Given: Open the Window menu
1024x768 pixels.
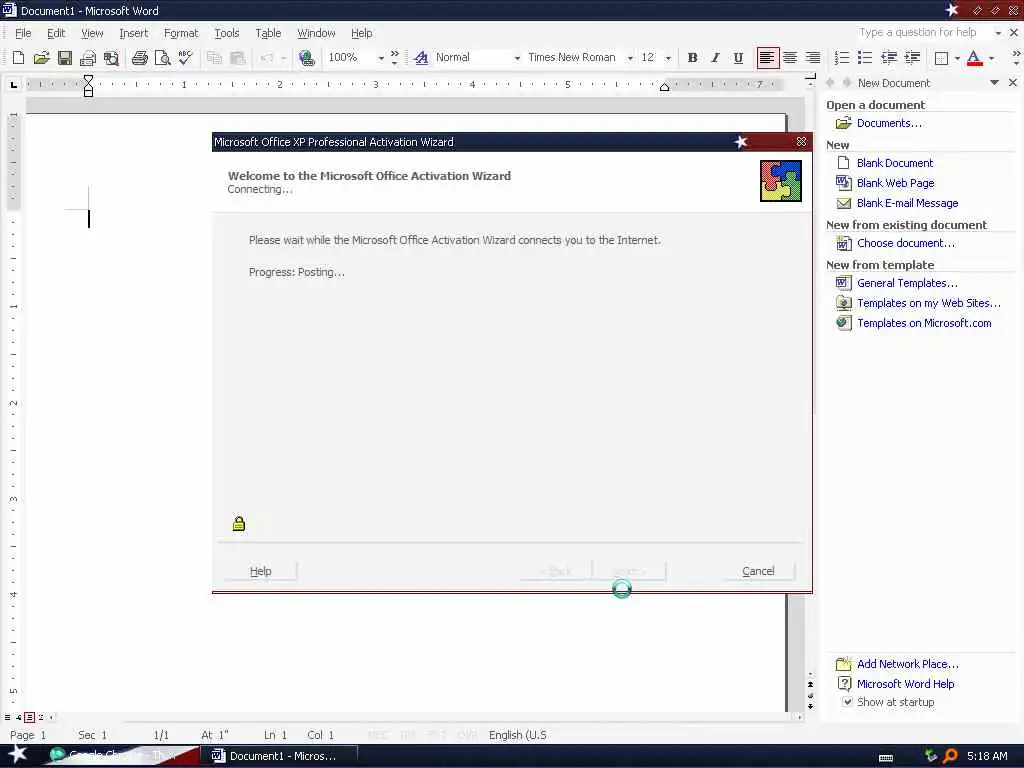Looking at the screenshot, I should pyautogui.click(x=316, y=33).
